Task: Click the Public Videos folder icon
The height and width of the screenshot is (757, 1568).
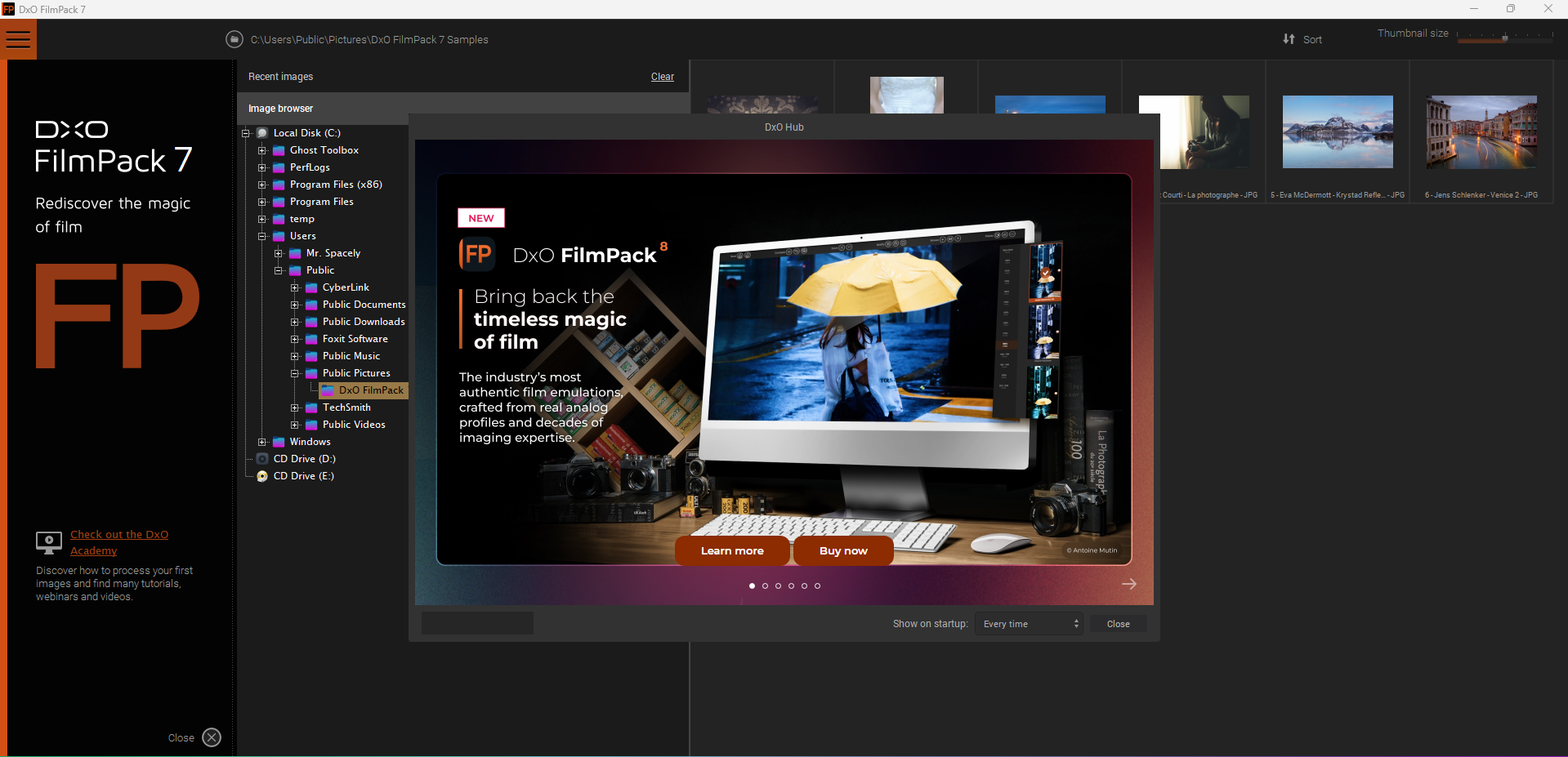Action: coord(311,425)
